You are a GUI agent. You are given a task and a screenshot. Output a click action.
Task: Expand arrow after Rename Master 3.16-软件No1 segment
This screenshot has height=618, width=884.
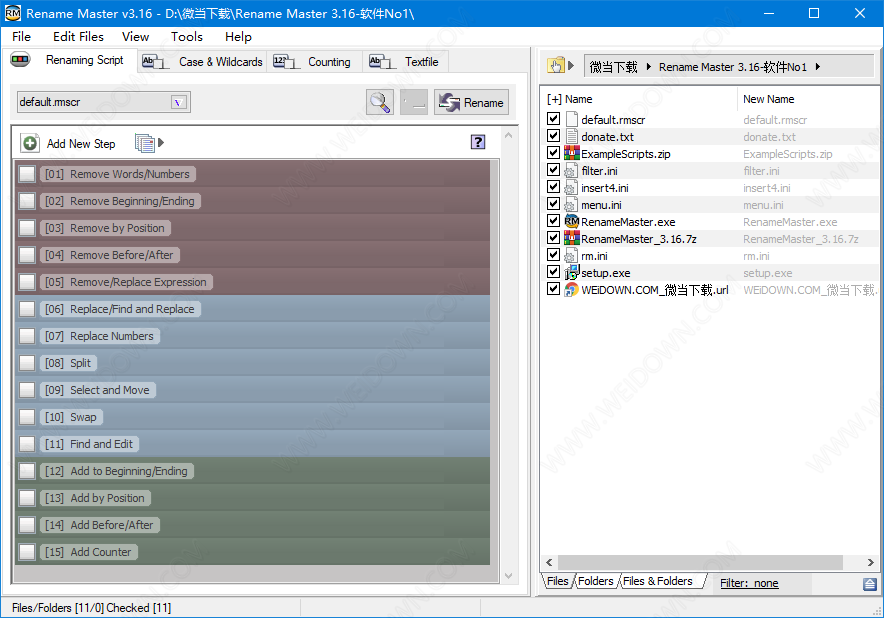(x=817, y=67)
